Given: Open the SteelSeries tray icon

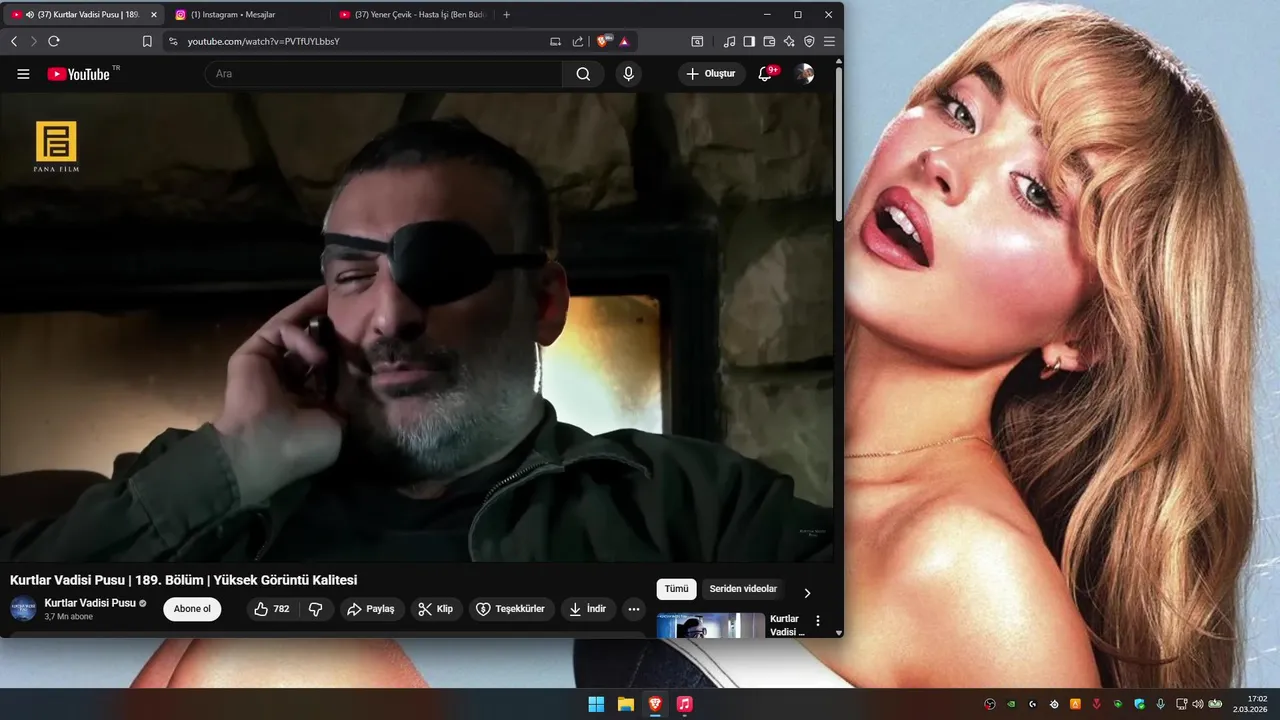Looking at the screenshot, I should (1054, 704).
